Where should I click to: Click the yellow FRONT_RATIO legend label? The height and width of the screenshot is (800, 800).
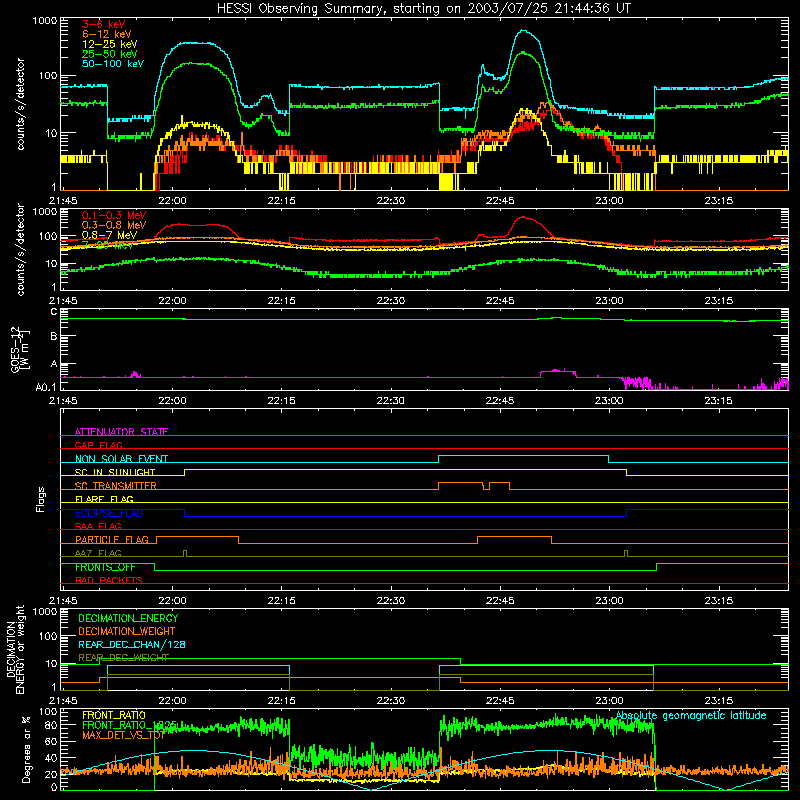point(114,715)
